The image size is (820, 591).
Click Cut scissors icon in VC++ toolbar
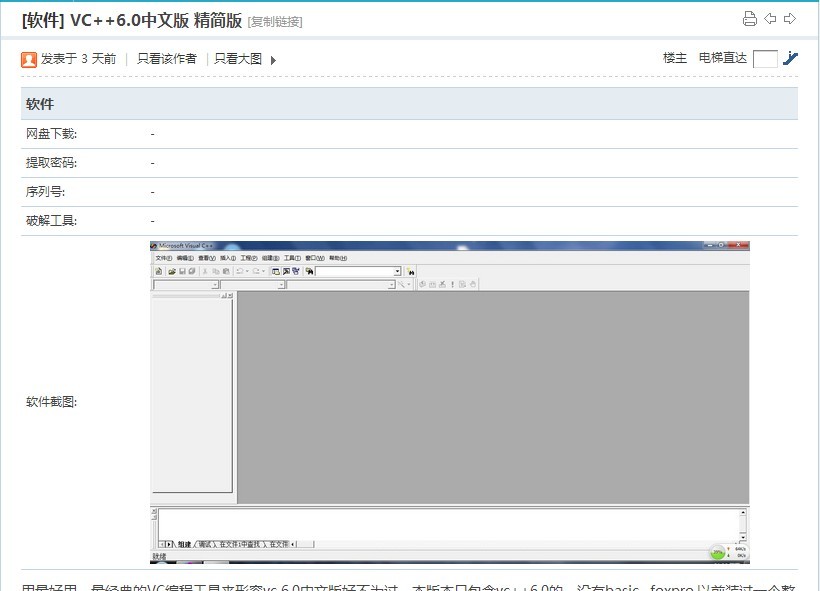coord(205,271)
